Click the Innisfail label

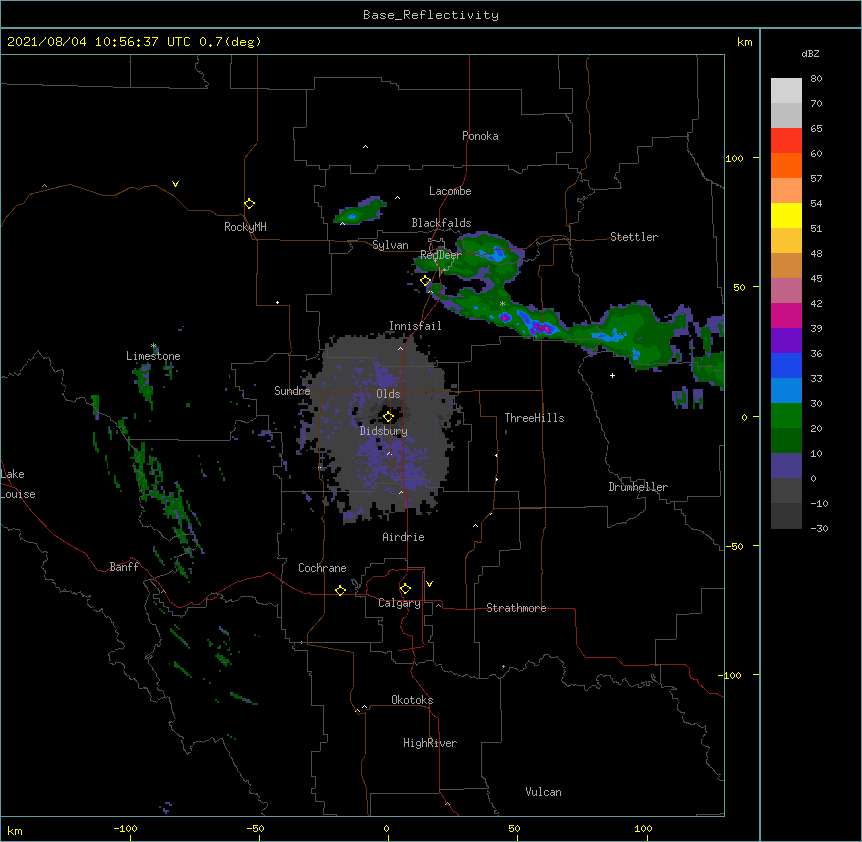pyautogui.click(x=415, y=326)
